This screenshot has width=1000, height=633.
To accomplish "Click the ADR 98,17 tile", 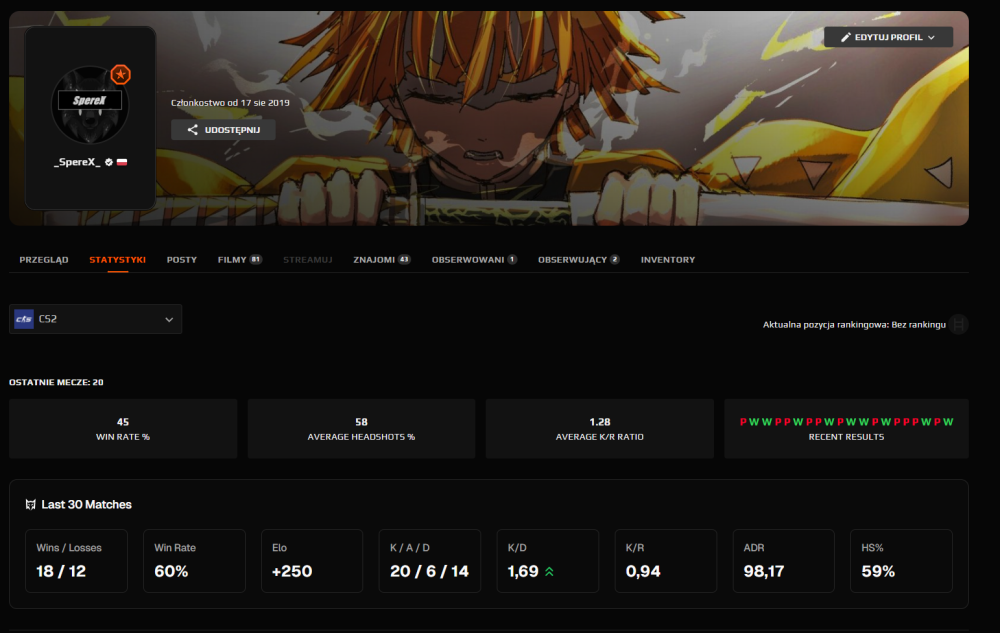I will (x=784, y=560).
